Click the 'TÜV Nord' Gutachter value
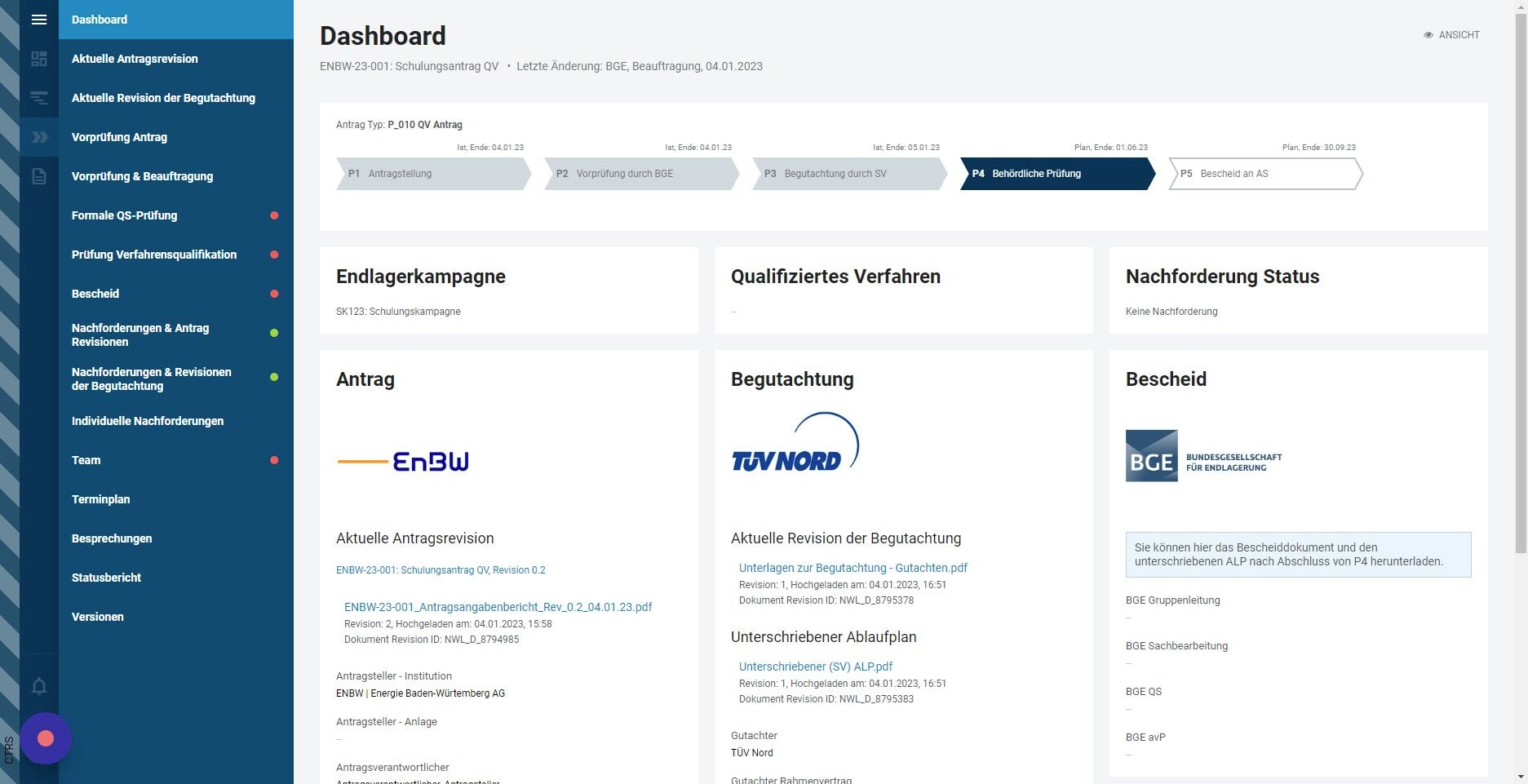 pyautogui.click(x=752, y=753)
